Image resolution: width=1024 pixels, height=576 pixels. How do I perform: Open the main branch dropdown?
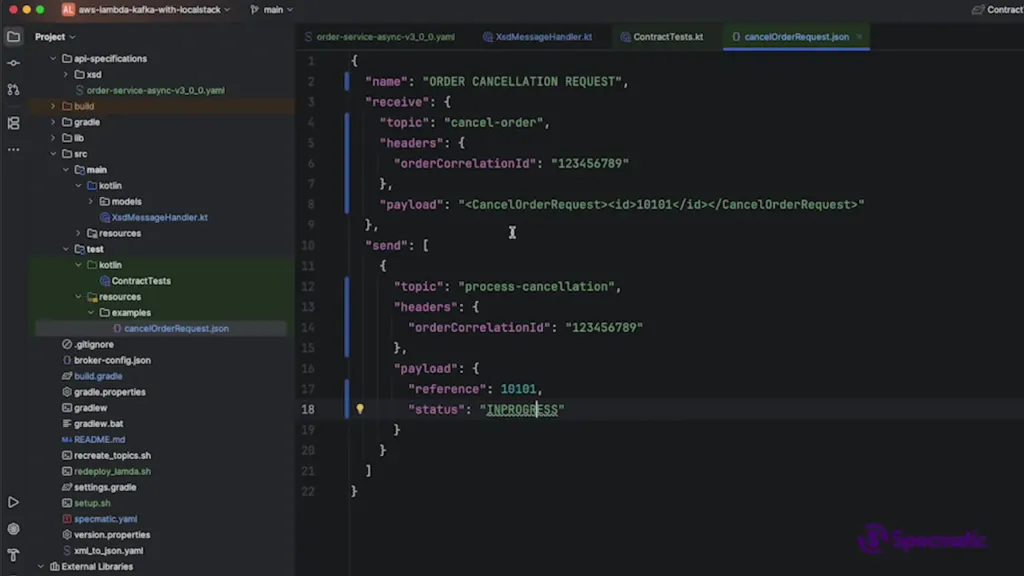click(x=272, y=9)
